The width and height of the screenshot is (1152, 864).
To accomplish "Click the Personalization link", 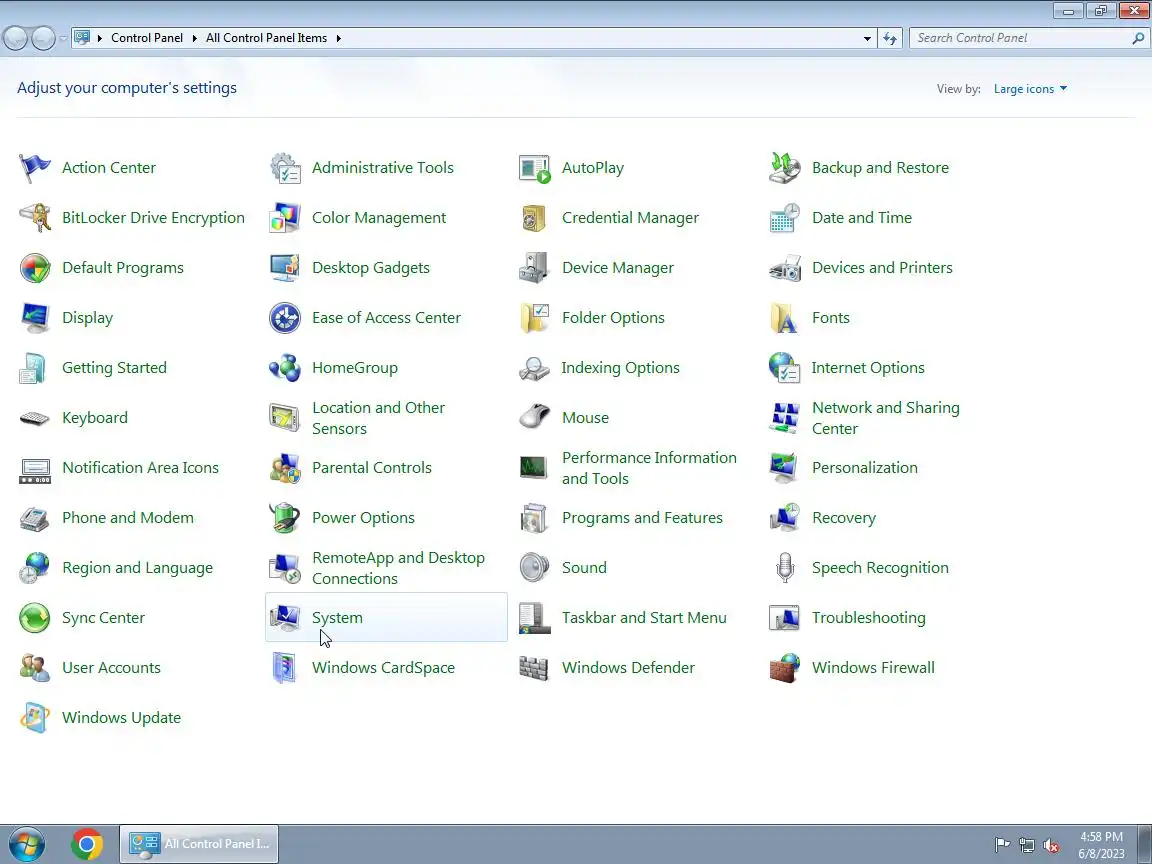I will 865,468.
